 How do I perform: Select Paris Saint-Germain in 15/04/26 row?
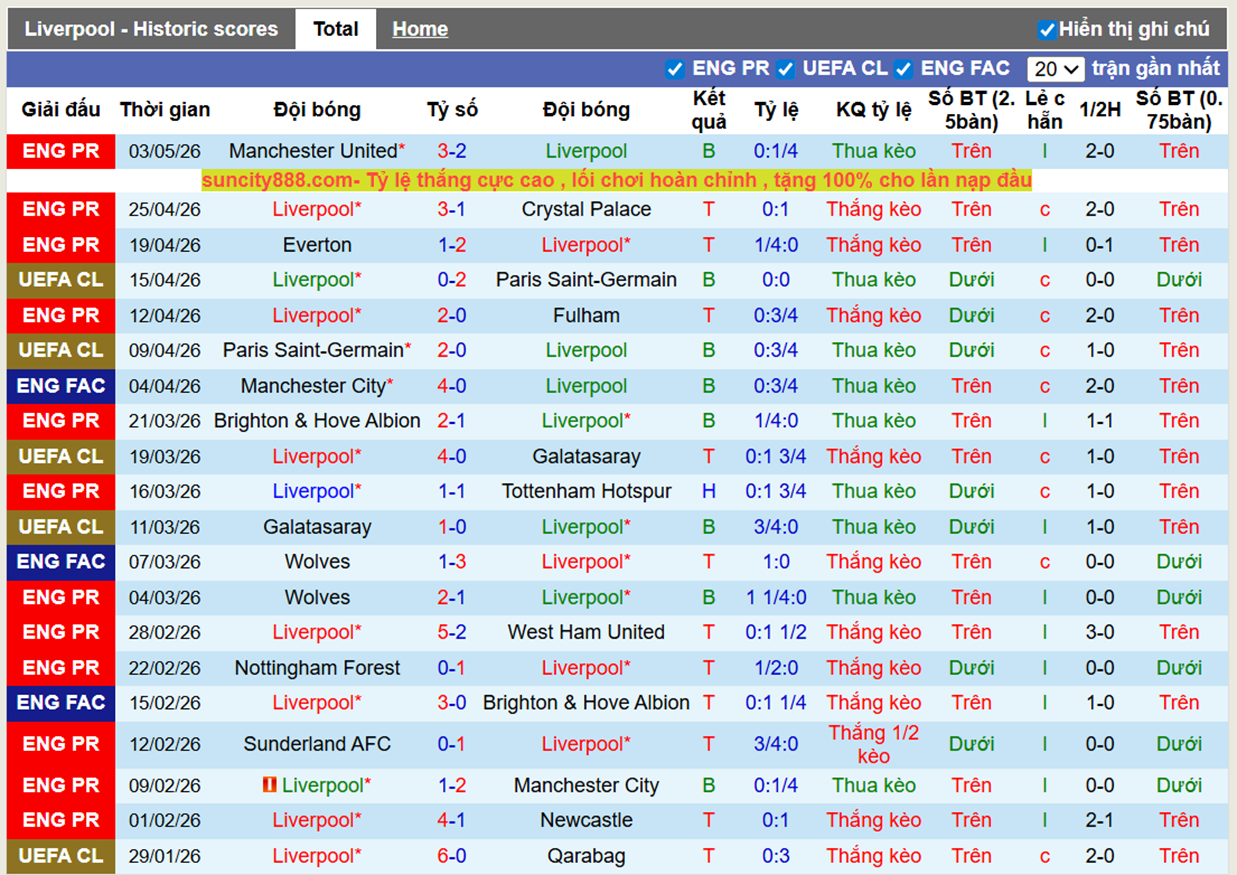(586, 280)
